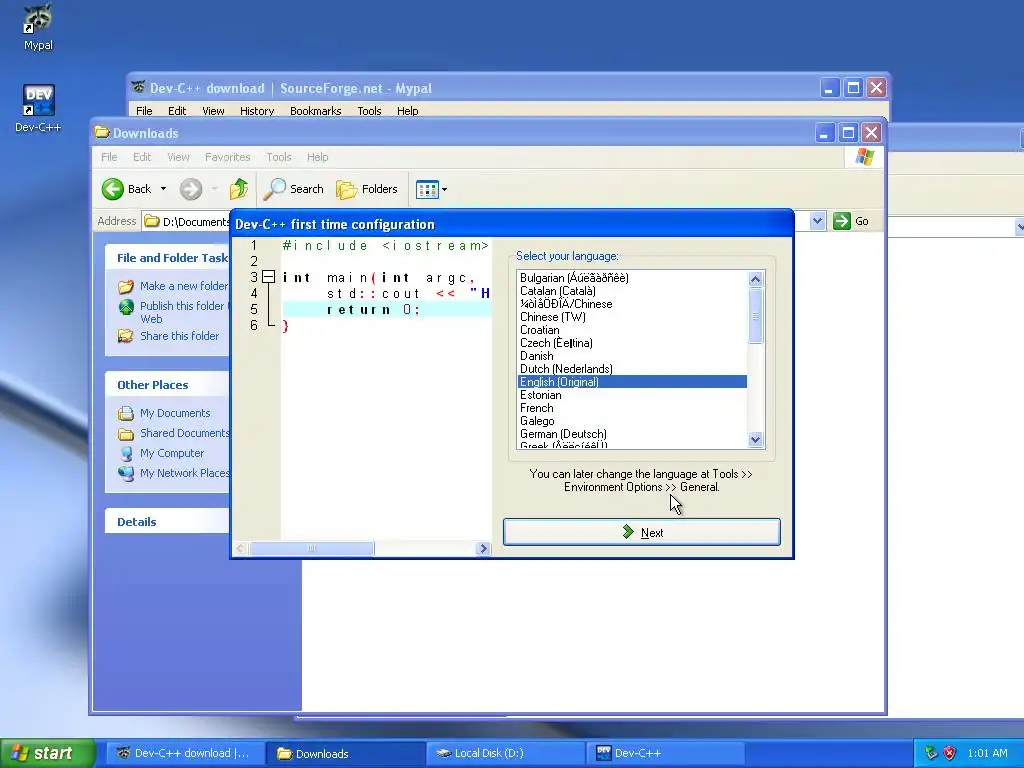Select Czech language

click(632, 344)
